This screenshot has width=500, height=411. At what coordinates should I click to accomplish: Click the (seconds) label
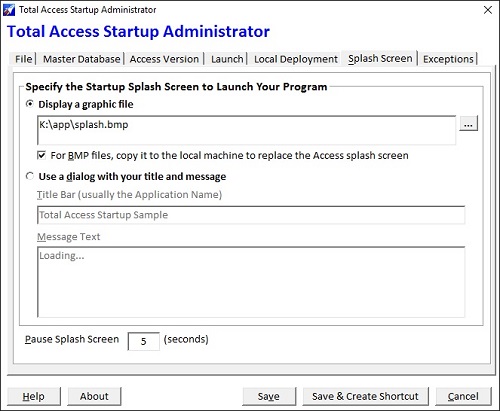pos(186,339)
